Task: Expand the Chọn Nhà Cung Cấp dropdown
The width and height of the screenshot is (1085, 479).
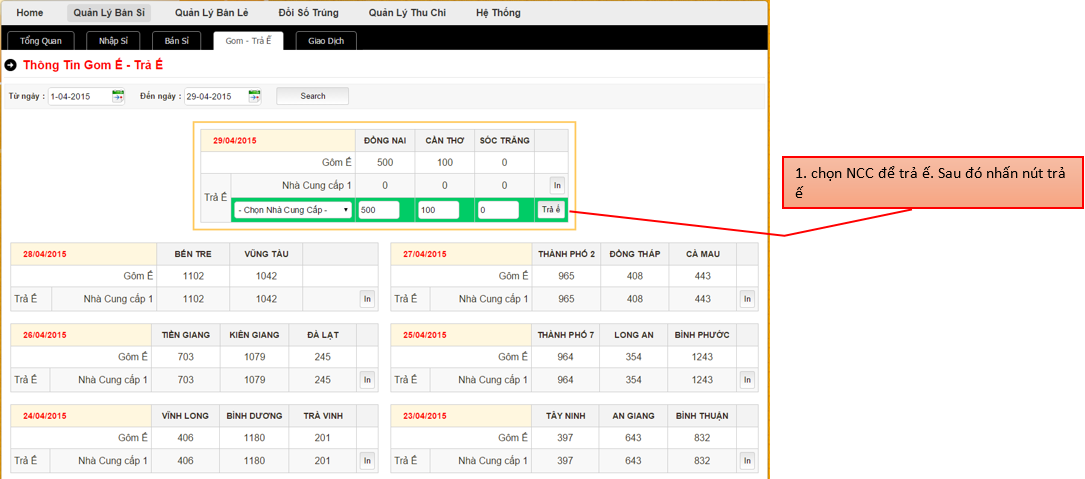Action: coord(293,210)
